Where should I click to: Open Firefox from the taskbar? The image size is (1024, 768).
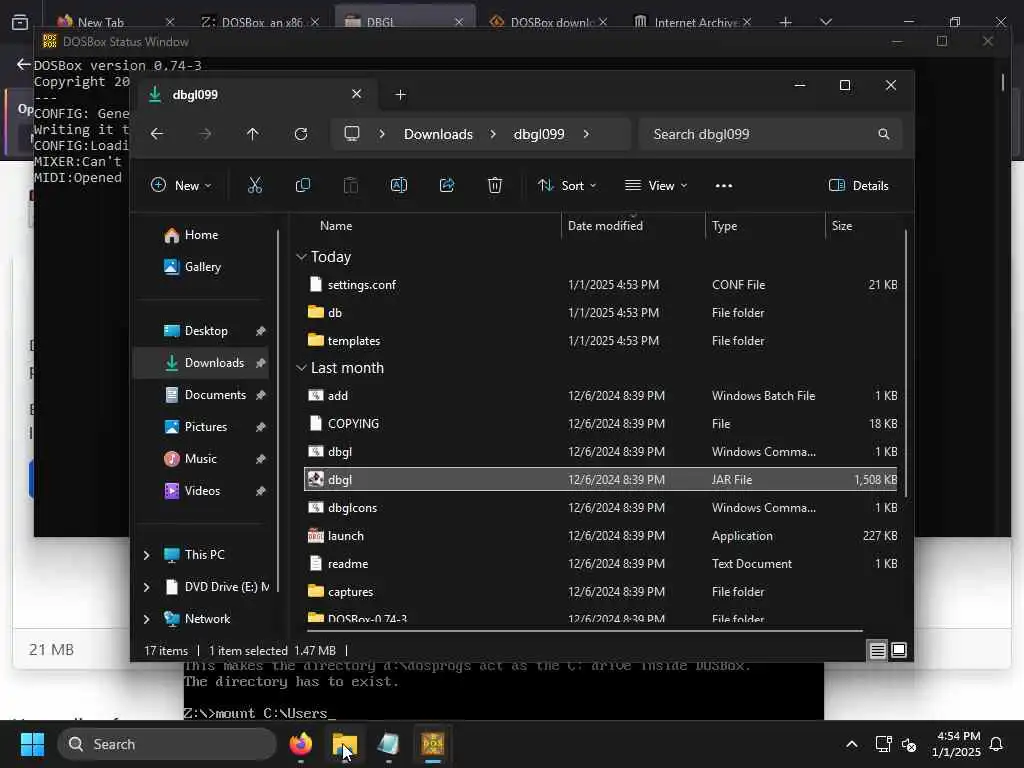(300, 744)
